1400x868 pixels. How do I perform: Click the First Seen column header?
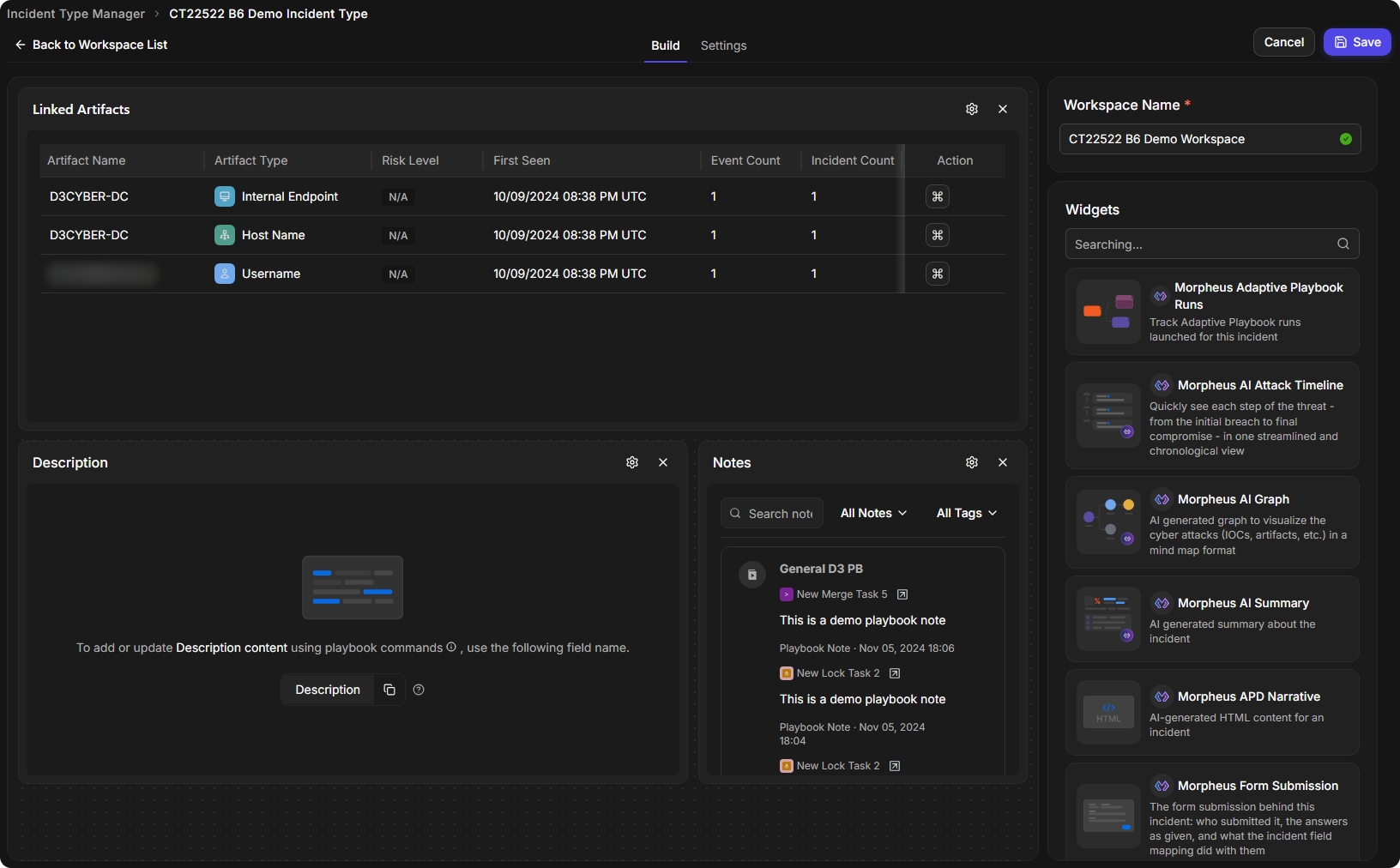tap(522, 160)
